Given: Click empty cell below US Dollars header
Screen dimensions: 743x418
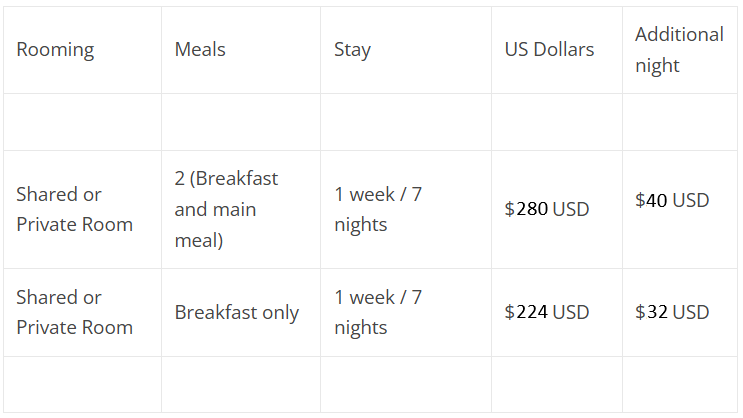Looking at the screenshot, I should [x=557, y=122].
